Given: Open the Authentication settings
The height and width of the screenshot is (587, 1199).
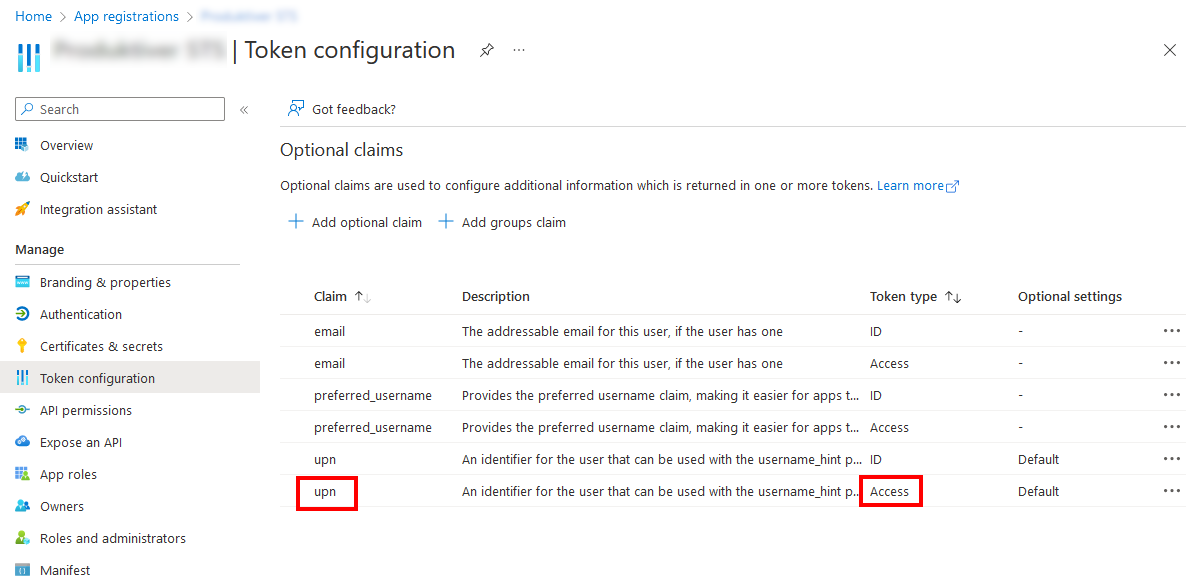Looking at the screenshot, I should tap(81, 314).
